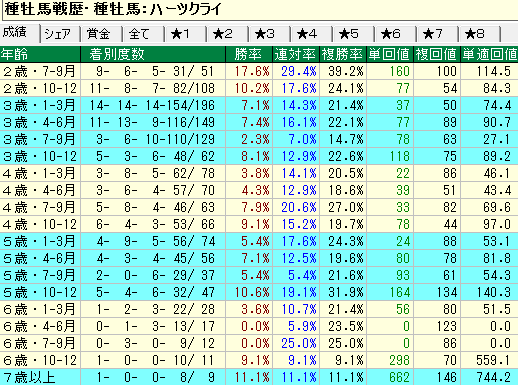Select the 4歳・7-9月 row label
Image resolution: width=518 pixels, height=385 pixels.
40,207
